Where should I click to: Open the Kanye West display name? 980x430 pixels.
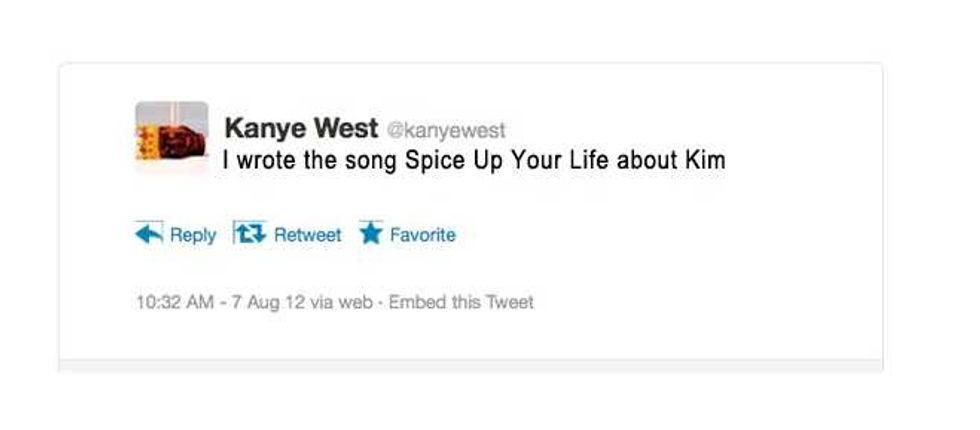(301, 129)
